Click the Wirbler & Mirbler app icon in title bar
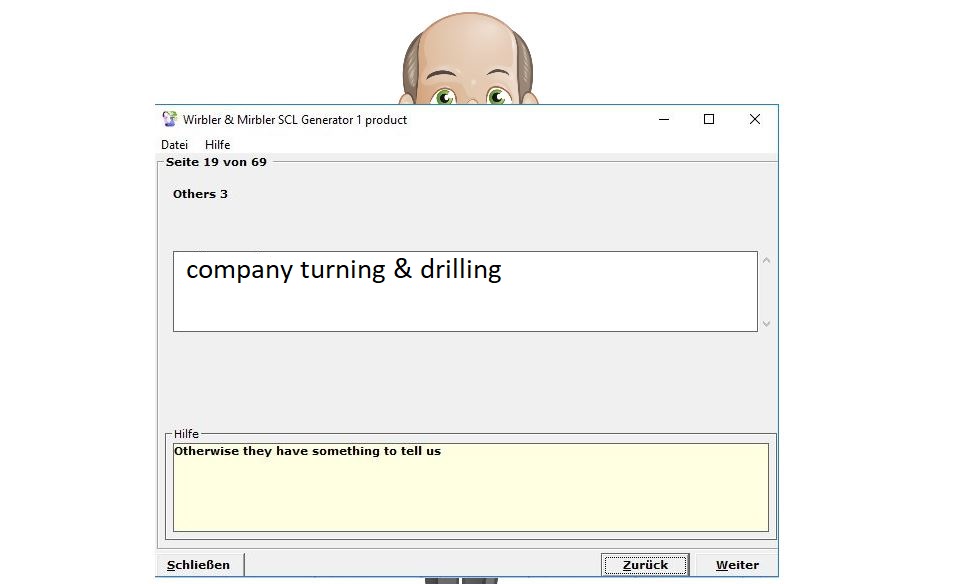Screen dimensions: 957x584 [170, 119]
